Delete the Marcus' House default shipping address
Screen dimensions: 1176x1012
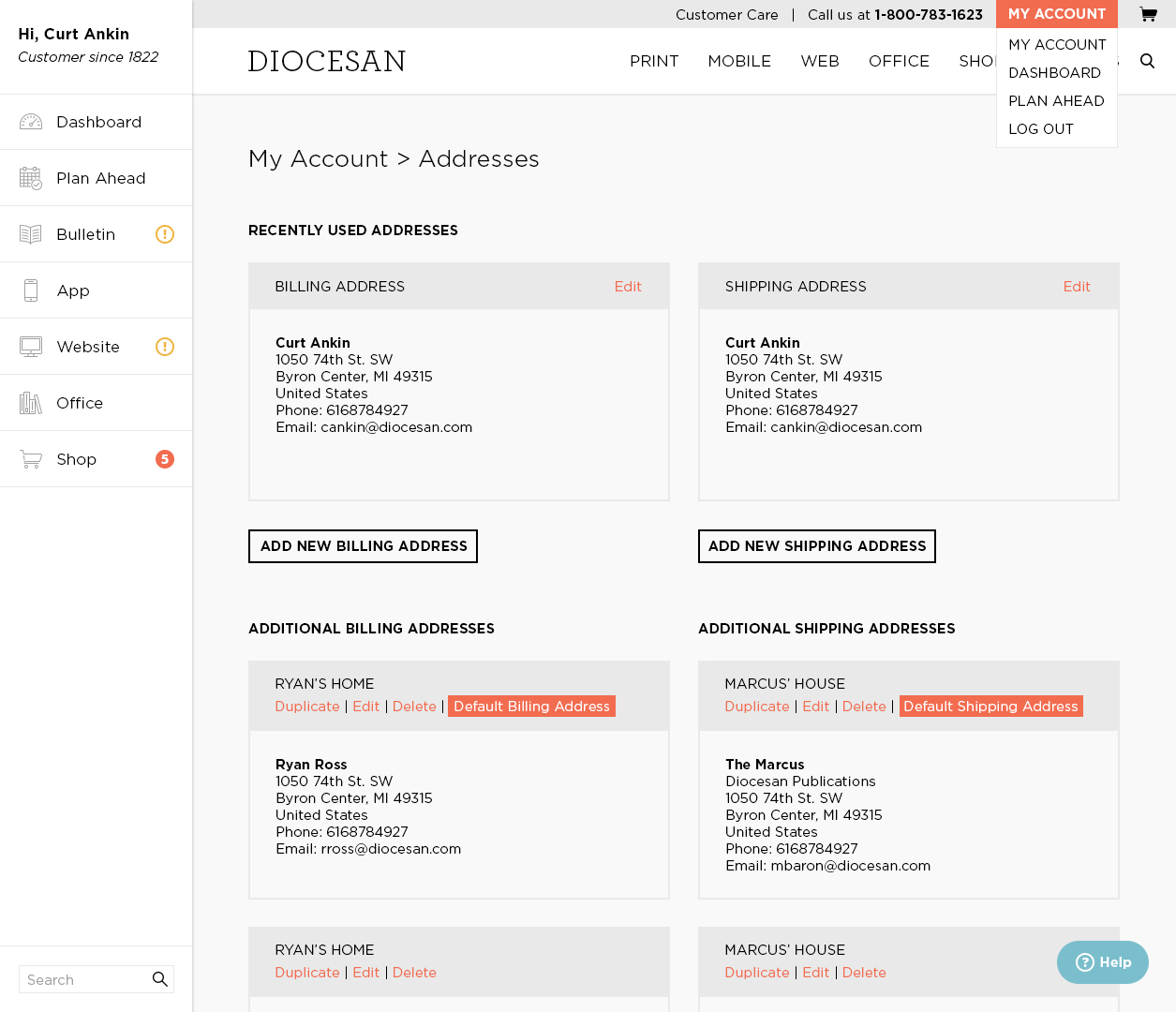pos(863,707)
